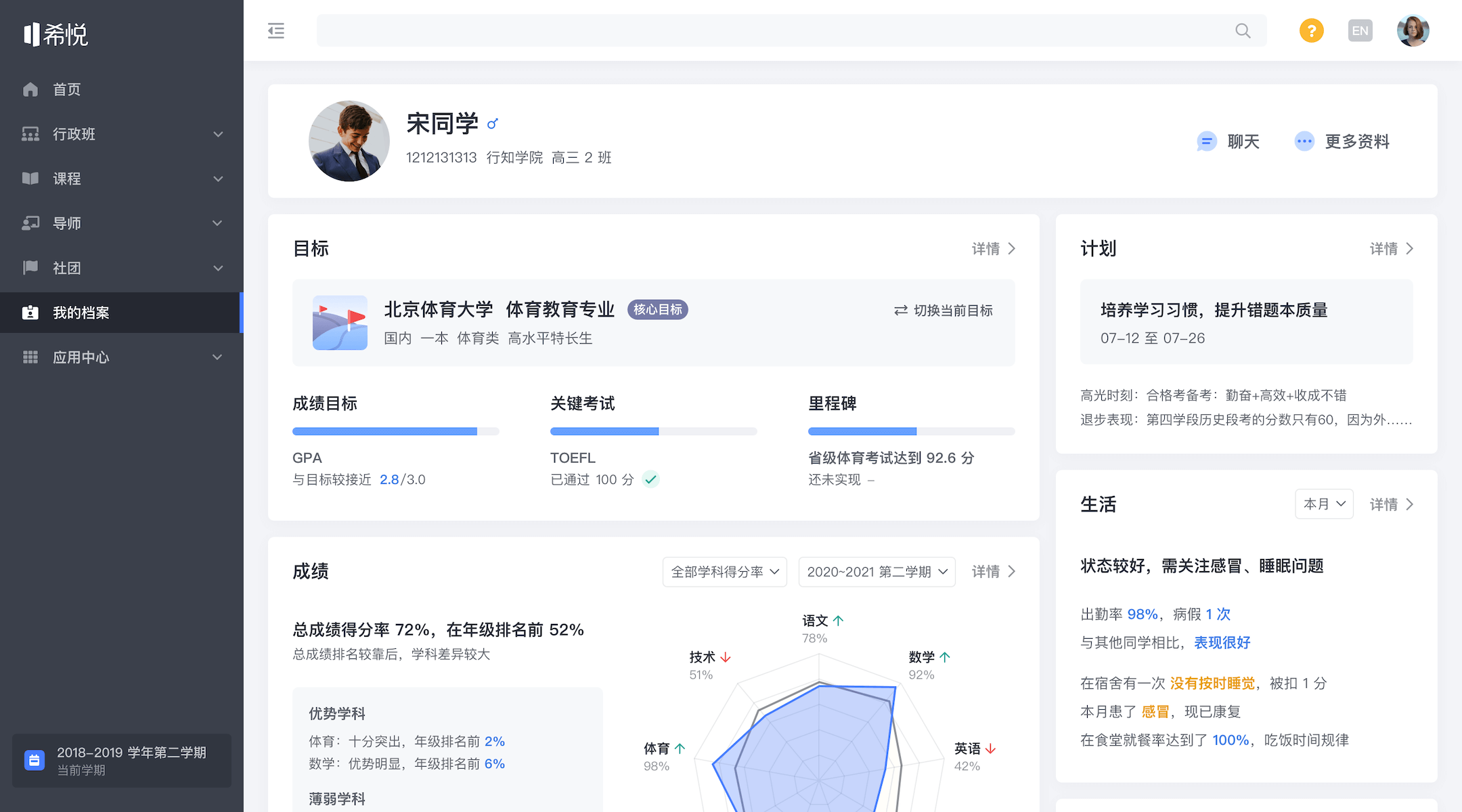Open the 本月 period dropdown

[x=1323, y=504]
